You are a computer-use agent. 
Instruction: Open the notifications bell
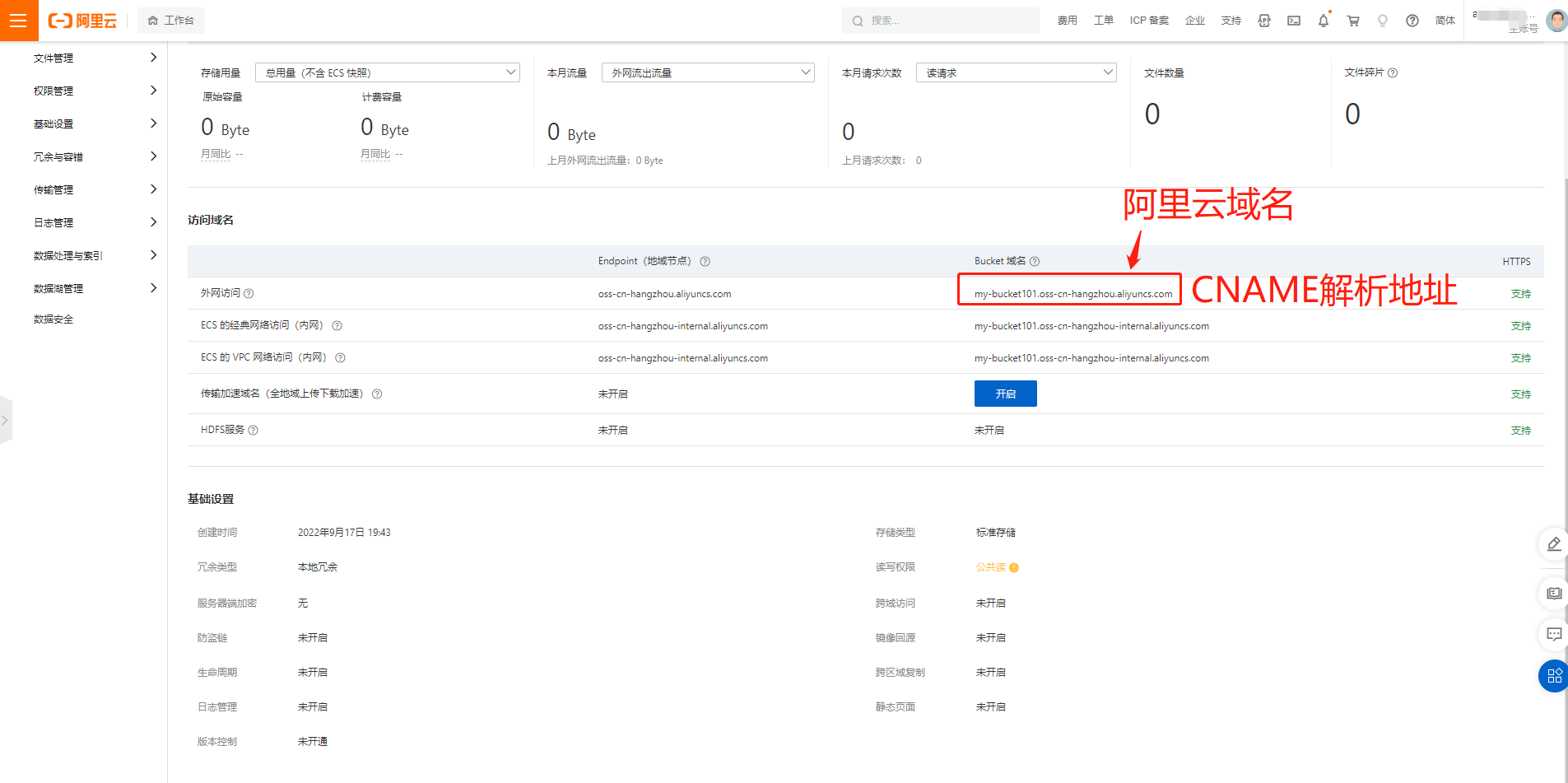point(1324,21)
